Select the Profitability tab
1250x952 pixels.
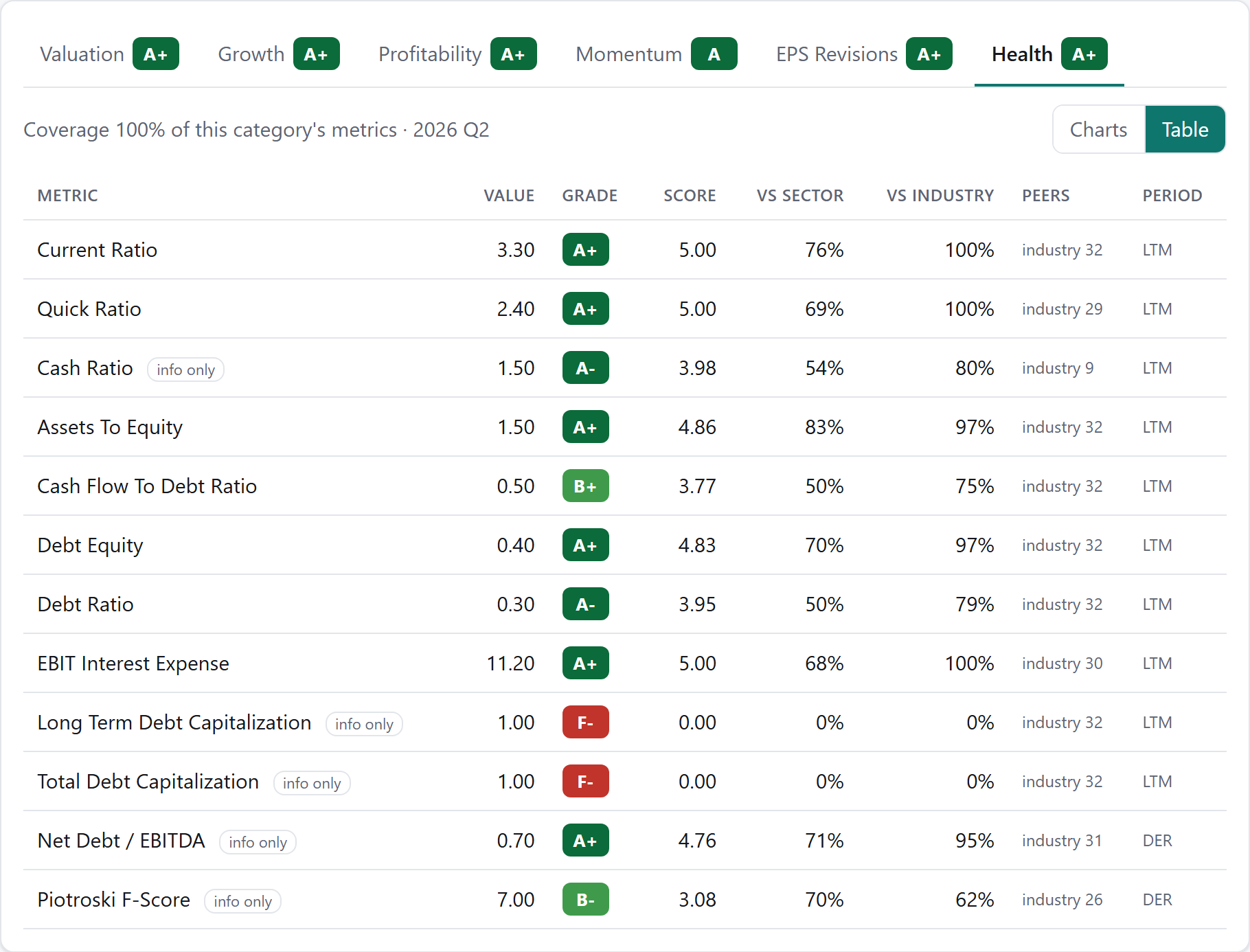click(x=457, y=54)
